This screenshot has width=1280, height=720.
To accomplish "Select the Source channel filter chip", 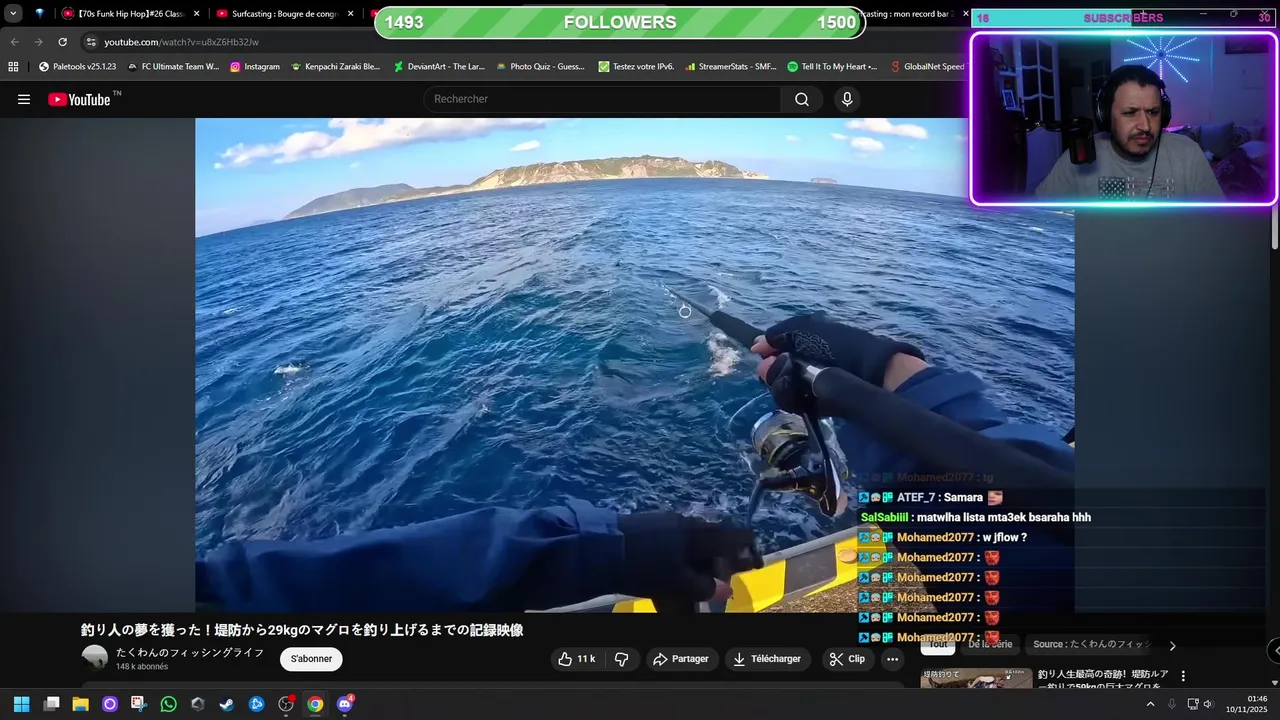I will point(1092,645).
